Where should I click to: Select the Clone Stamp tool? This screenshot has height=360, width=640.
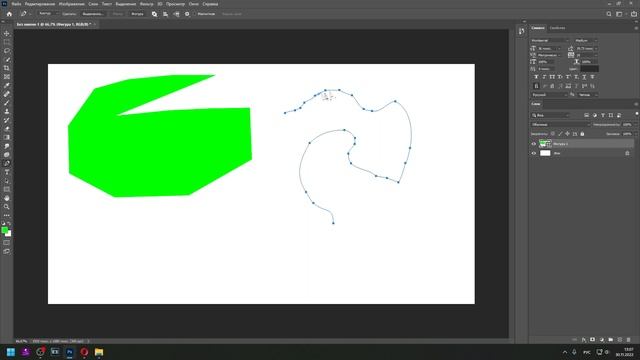(7, 111)
